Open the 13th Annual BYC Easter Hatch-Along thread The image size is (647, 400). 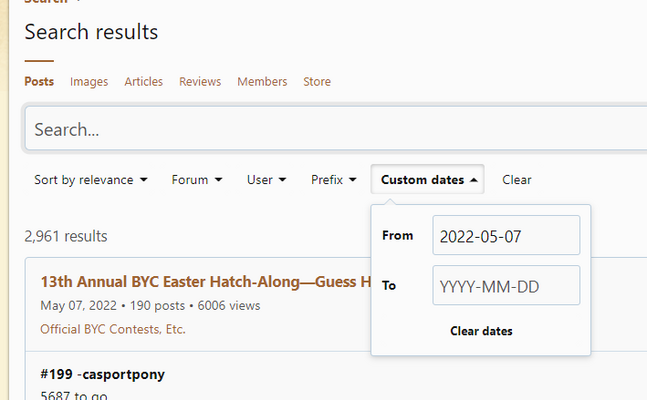[x=205, y=282]
